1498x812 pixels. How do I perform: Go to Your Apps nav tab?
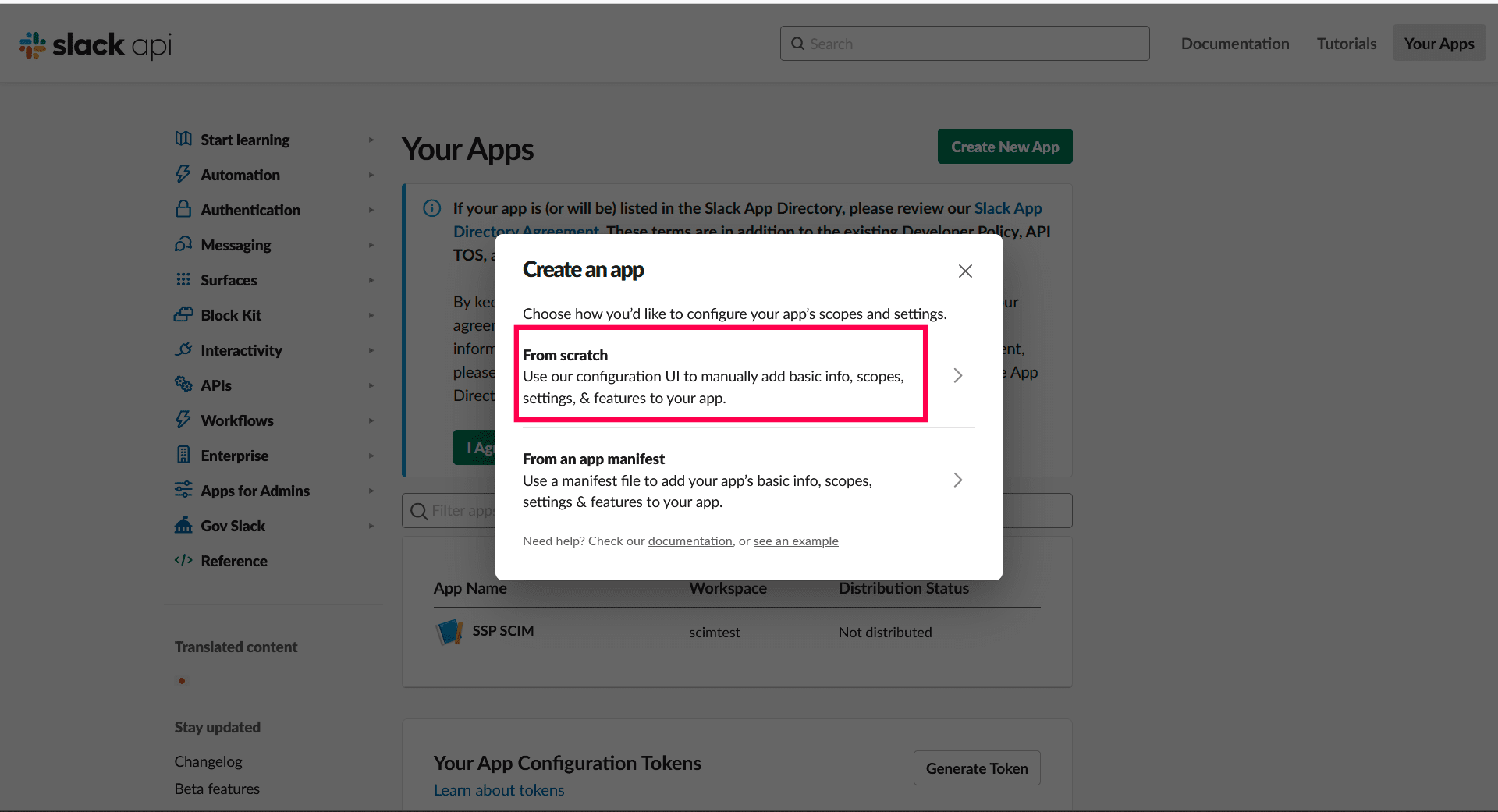(x=1439, y=44)
